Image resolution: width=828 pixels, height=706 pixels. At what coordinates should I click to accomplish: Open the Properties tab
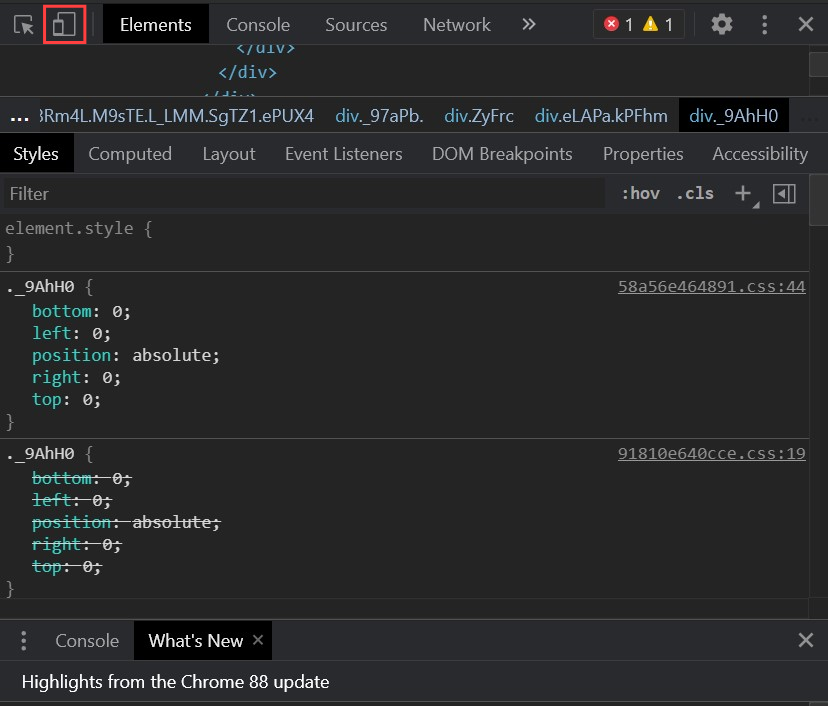pyautogui.click(x=643, y=154)
